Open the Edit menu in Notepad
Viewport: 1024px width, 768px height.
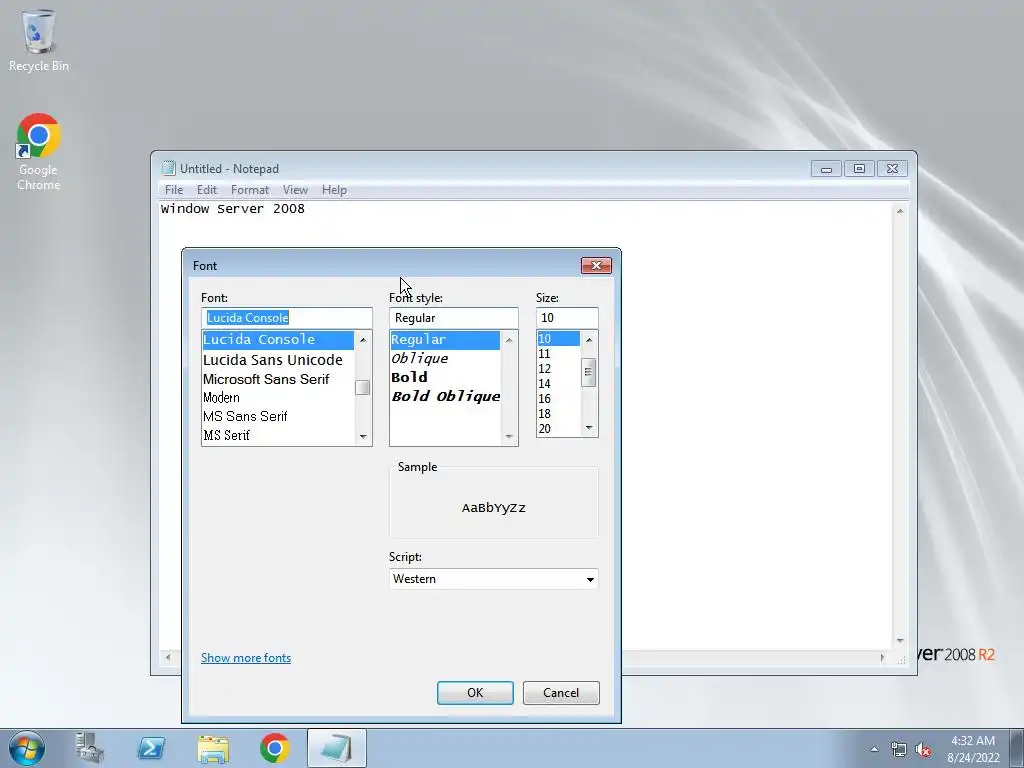click(x=206, y=190)
